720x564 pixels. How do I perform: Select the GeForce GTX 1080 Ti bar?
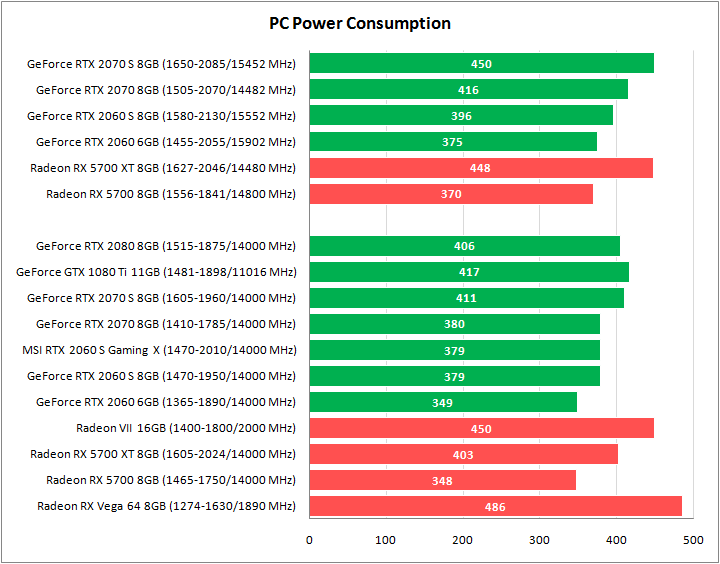pos(469,272)
